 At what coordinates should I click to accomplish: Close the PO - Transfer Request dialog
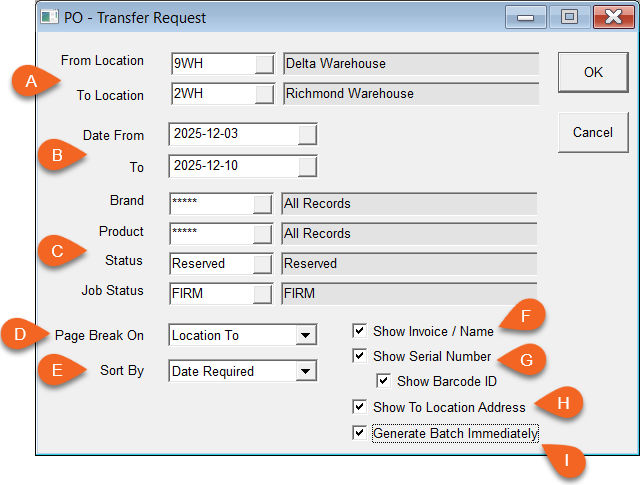click(609, 17)
